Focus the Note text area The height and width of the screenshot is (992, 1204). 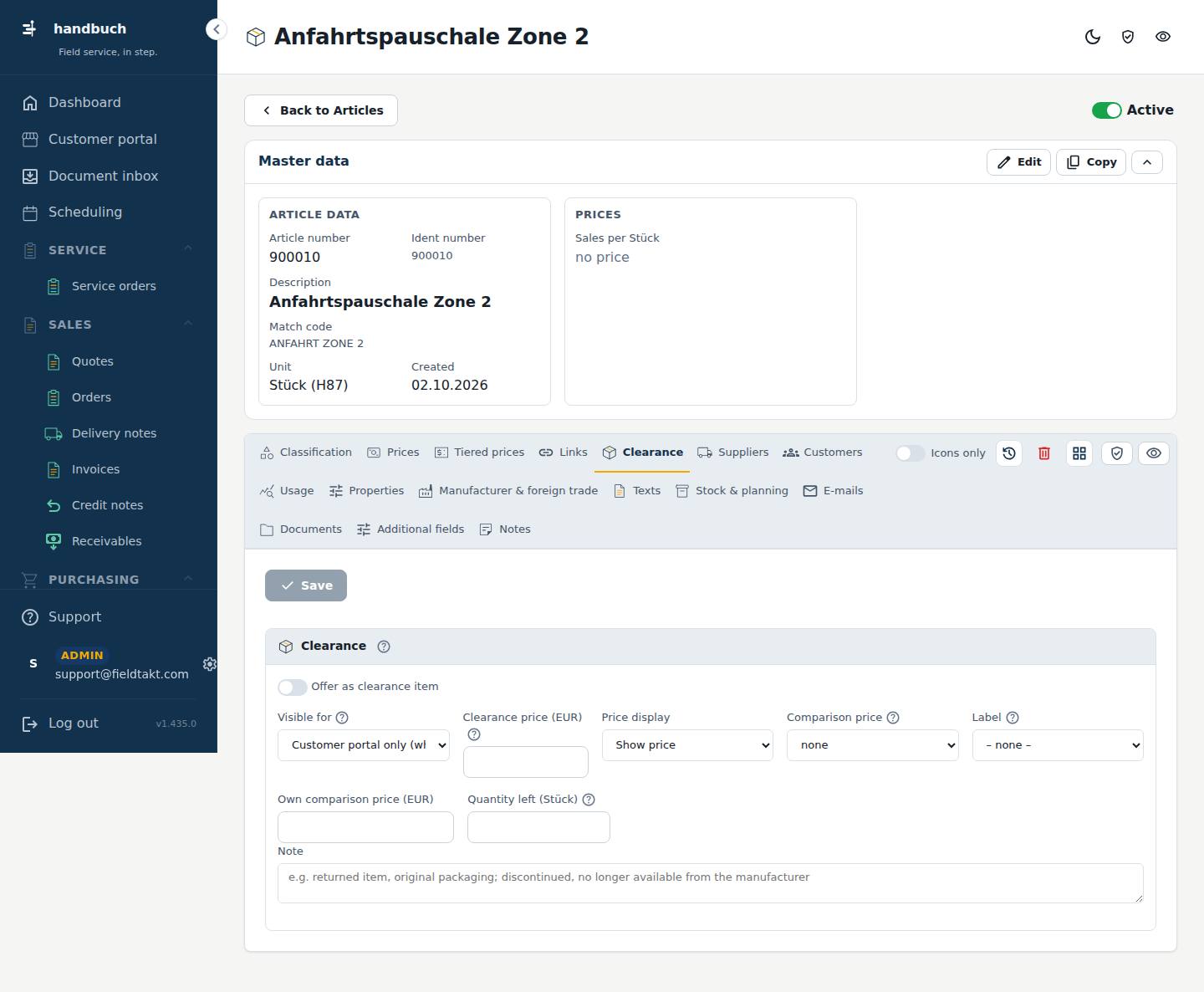[x=711, y=883]
